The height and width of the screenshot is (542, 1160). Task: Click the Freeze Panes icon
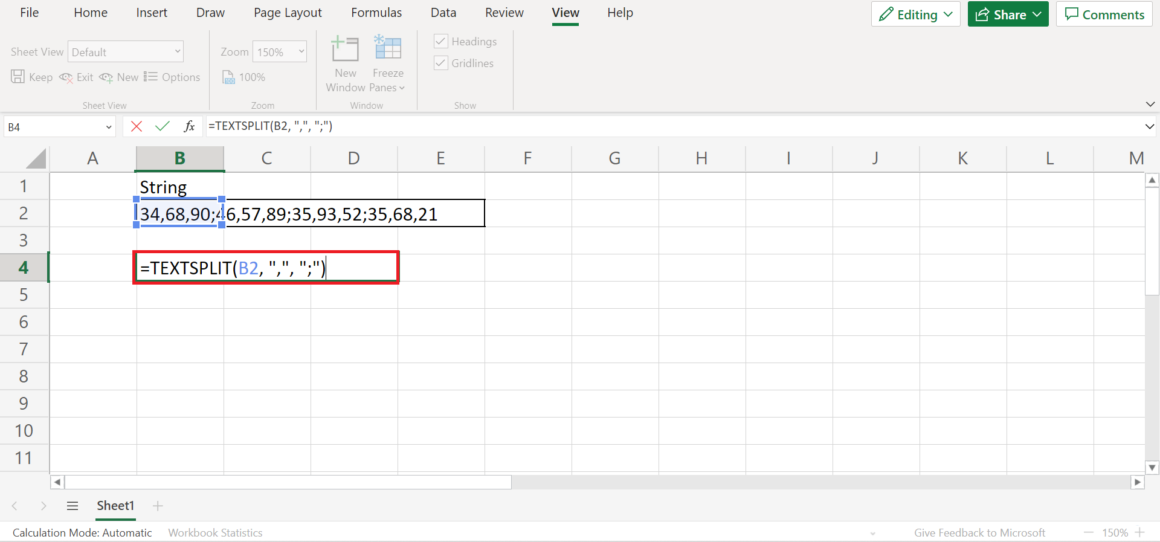point(387,50)
